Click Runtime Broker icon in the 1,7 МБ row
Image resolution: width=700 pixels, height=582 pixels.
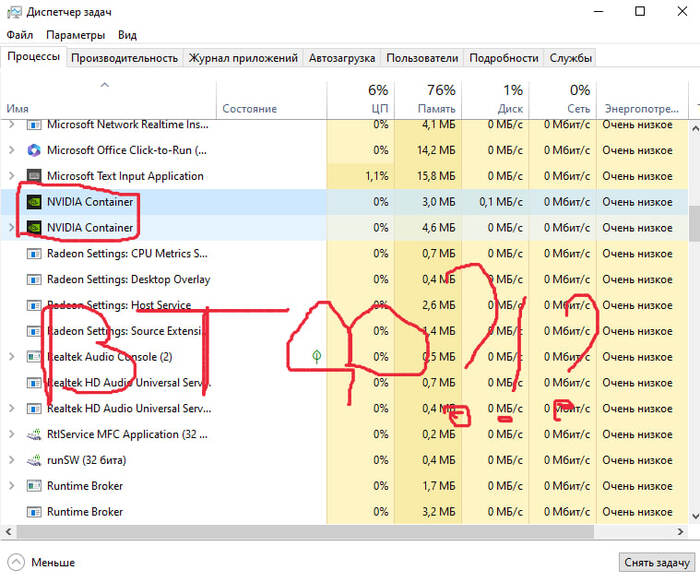click(34, 486)
